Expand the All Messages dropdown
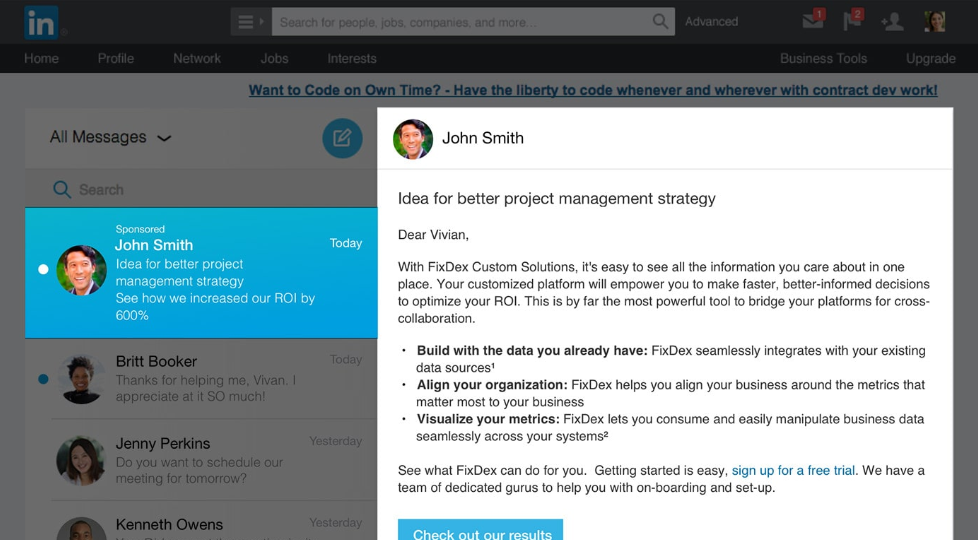 pyautogui.click(x=110, y=137)
